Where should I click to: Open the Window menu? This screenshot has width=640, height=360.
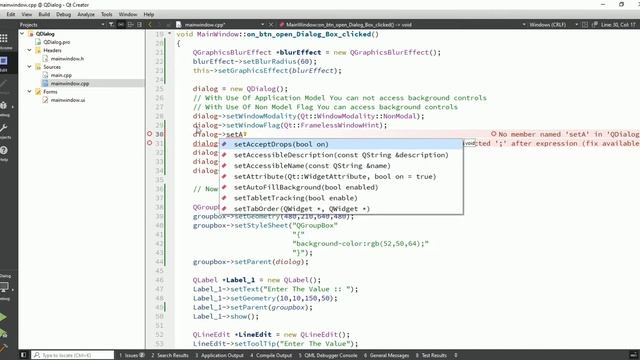[x=128, y=14]
